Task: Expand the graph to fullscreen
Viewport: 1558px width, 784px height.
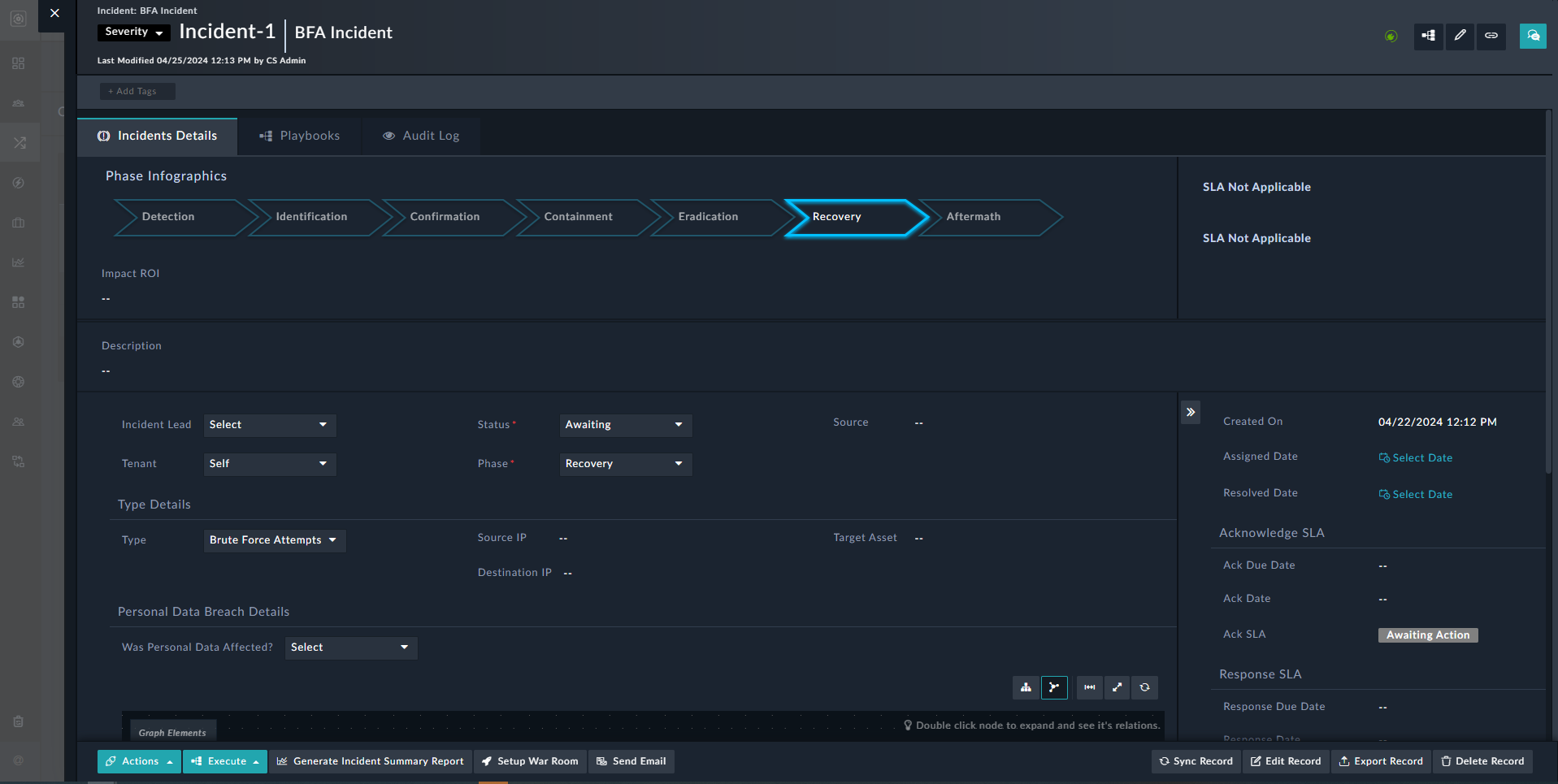Action: tap(1118, 687)
